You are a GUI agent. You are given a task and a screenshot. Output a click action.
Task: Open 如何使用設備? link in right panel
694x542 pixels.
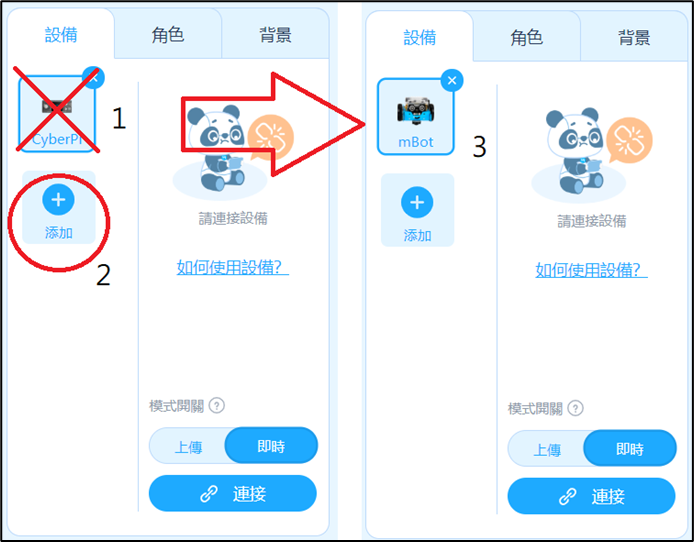(591, 270)
